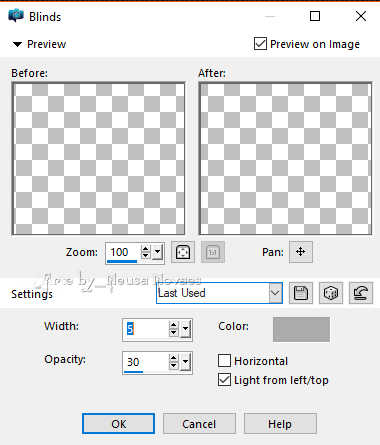Enable the Horizontal checkbox
This screenshot has height=445, width=380.
tap(224, 360)
